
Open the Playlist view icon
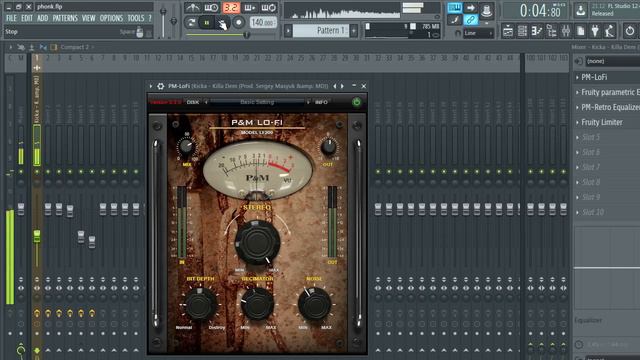coord(508,31)
